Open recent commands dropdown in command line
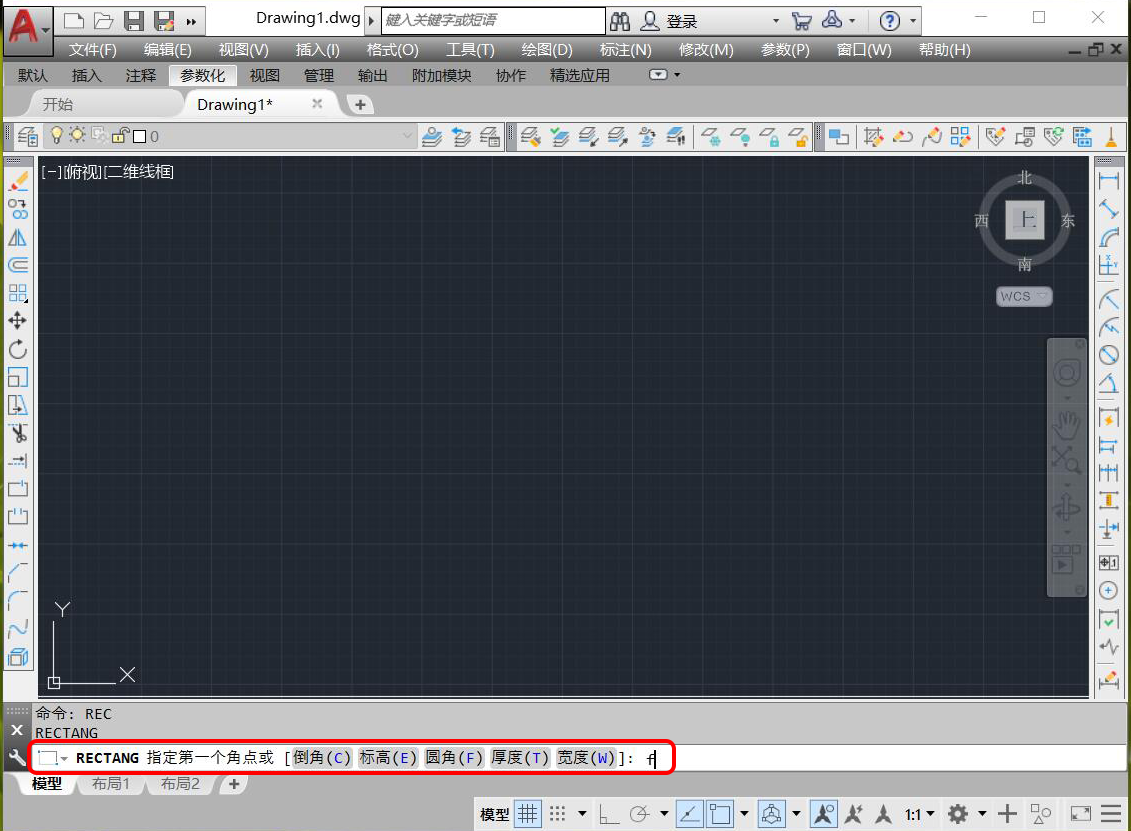 [x=64, y=758]
